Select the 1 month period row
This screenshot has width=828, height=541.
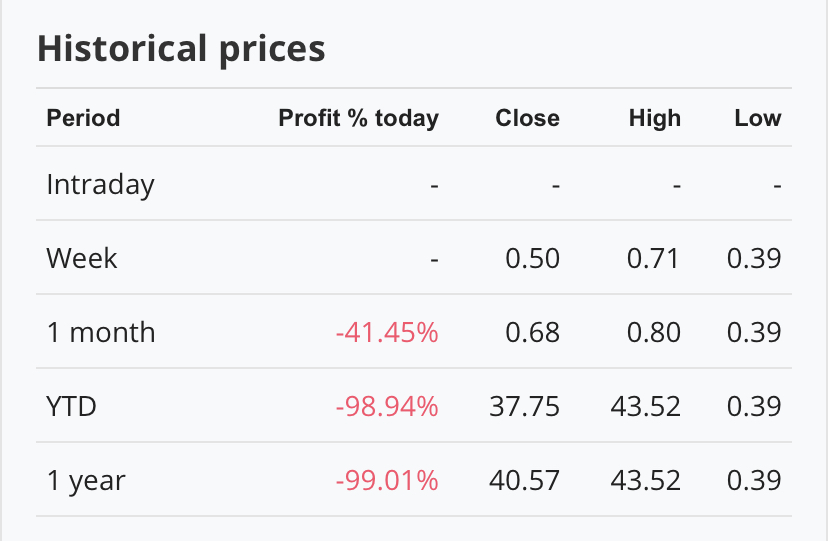click(x=101, y=332)
